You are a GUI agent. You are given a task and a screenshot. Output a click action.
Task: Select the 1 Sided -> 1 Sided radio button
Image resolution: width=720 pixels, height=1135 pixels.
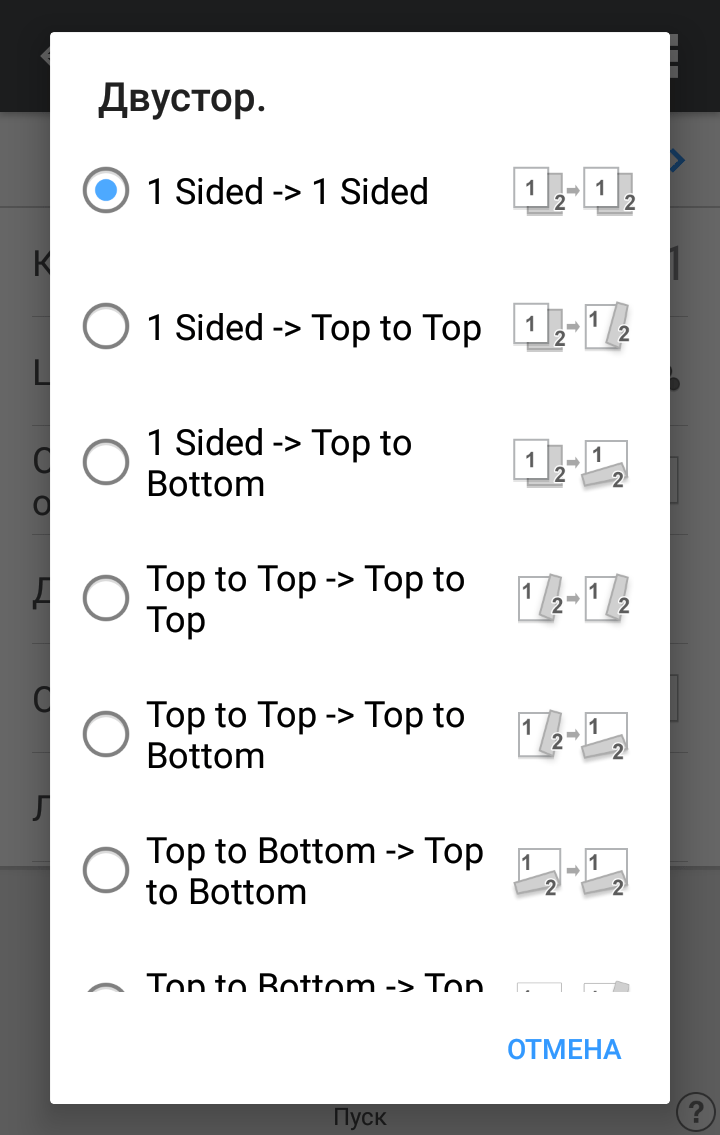pyautogui.click(x=106, y=191)
